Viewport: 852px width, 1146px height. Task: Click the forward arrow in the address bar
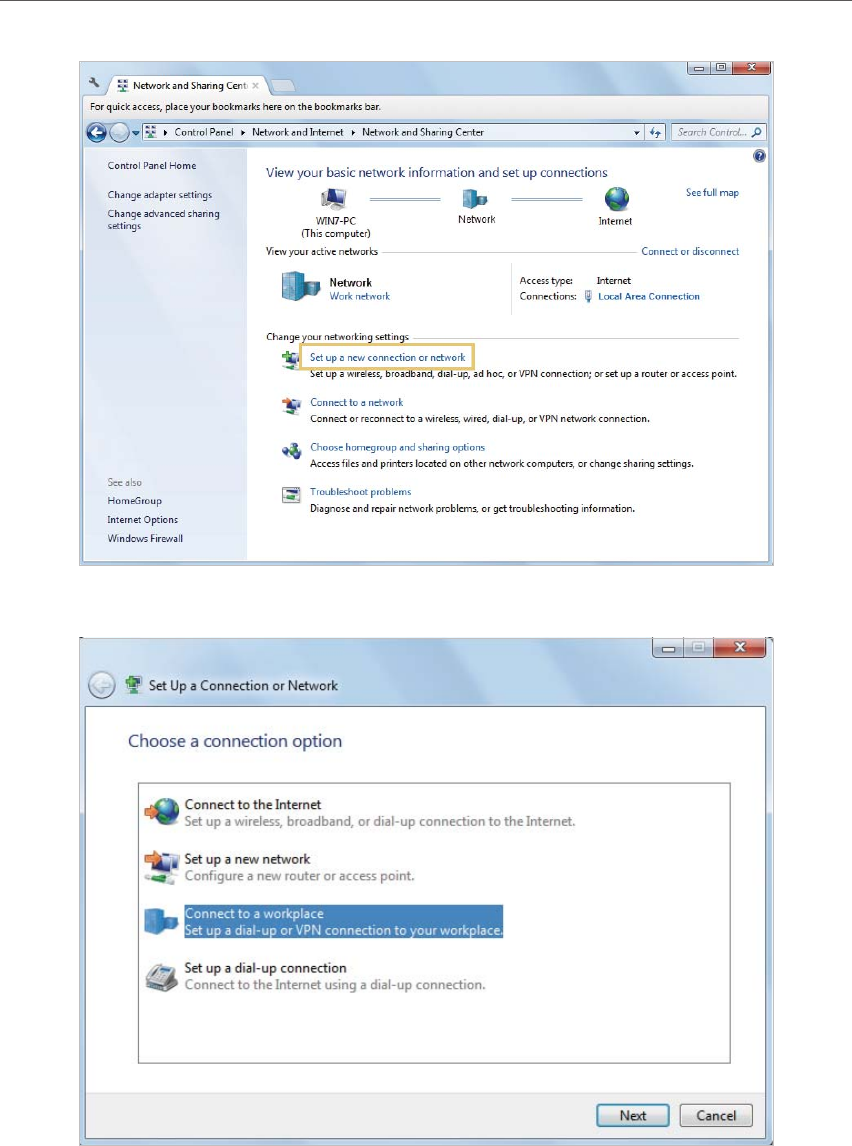[119, 132]
